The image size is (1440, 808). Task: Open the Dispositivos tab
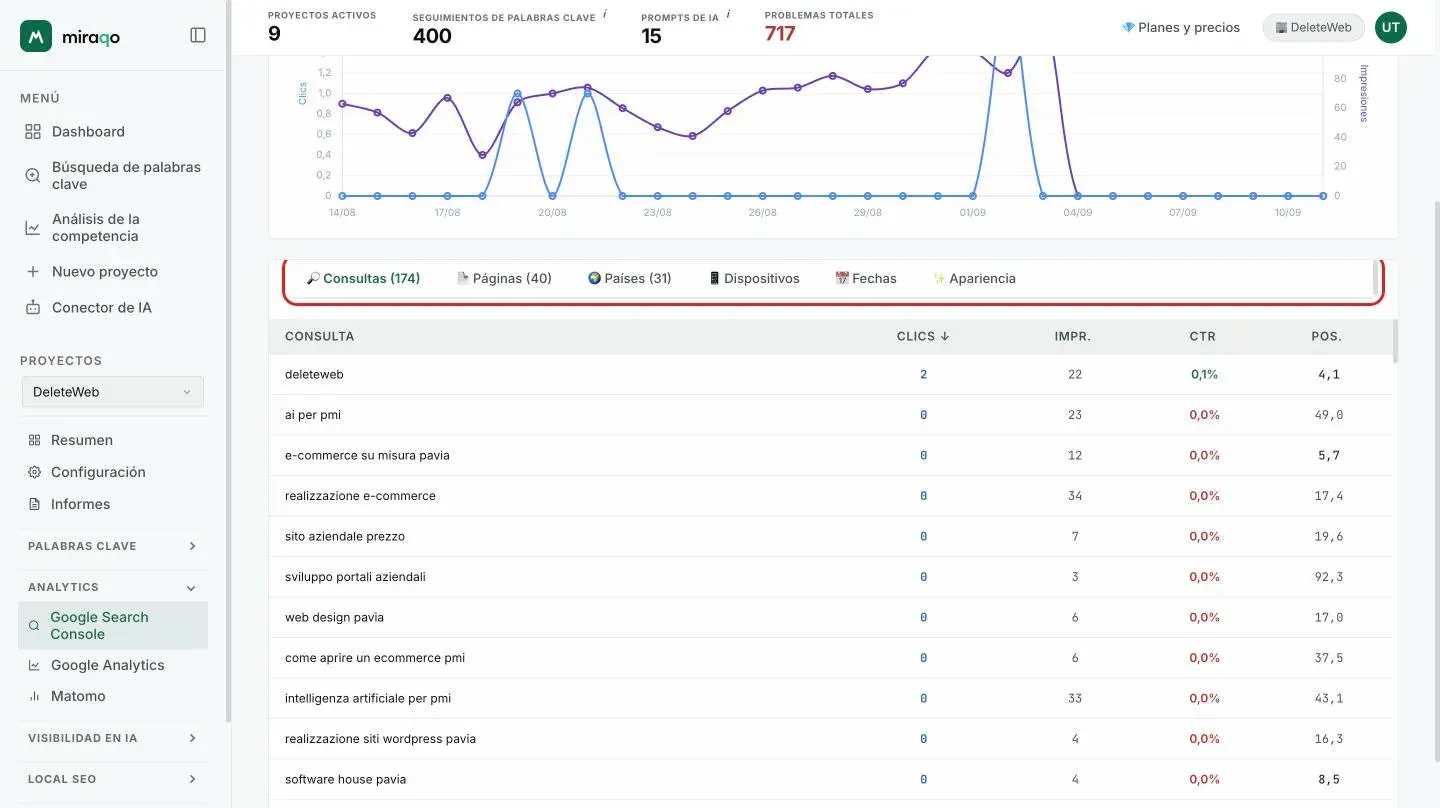(754, 279)
